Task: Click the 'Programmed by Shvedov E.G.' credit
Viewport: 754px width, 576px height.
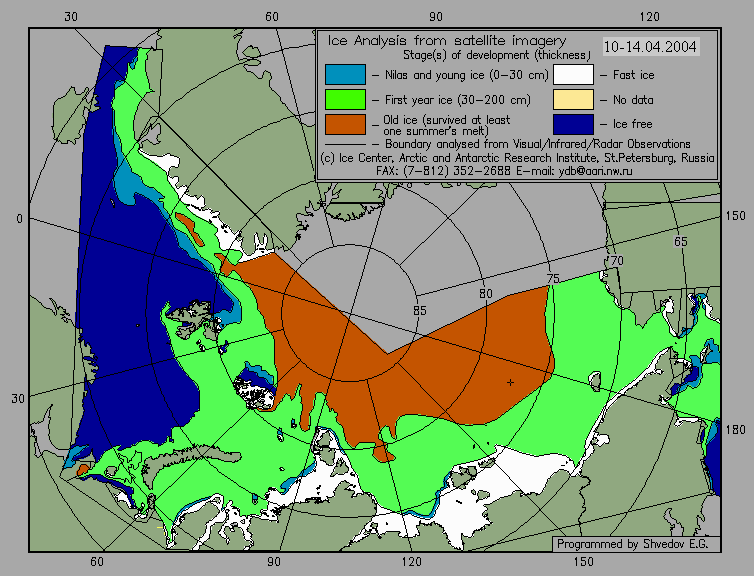Action: point(632,544)
